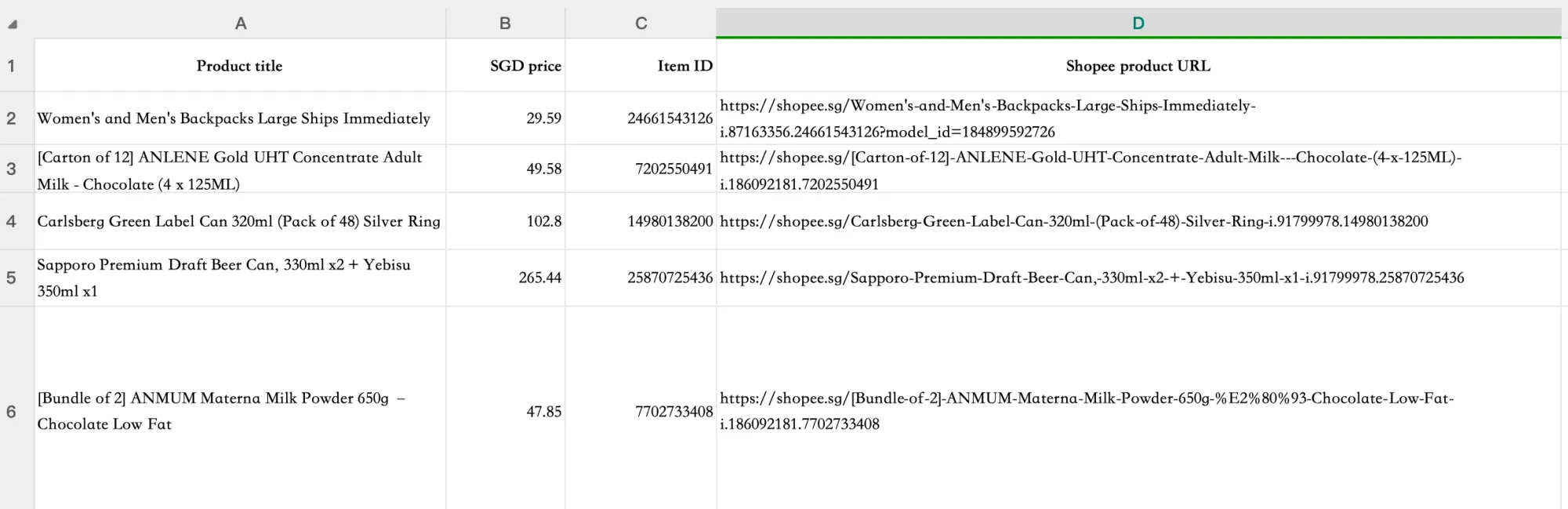Image resolution: width=1568 pixels, height=509 pixels.
Task: Click the "SGD price" header cell
Action: coord(506,66)
